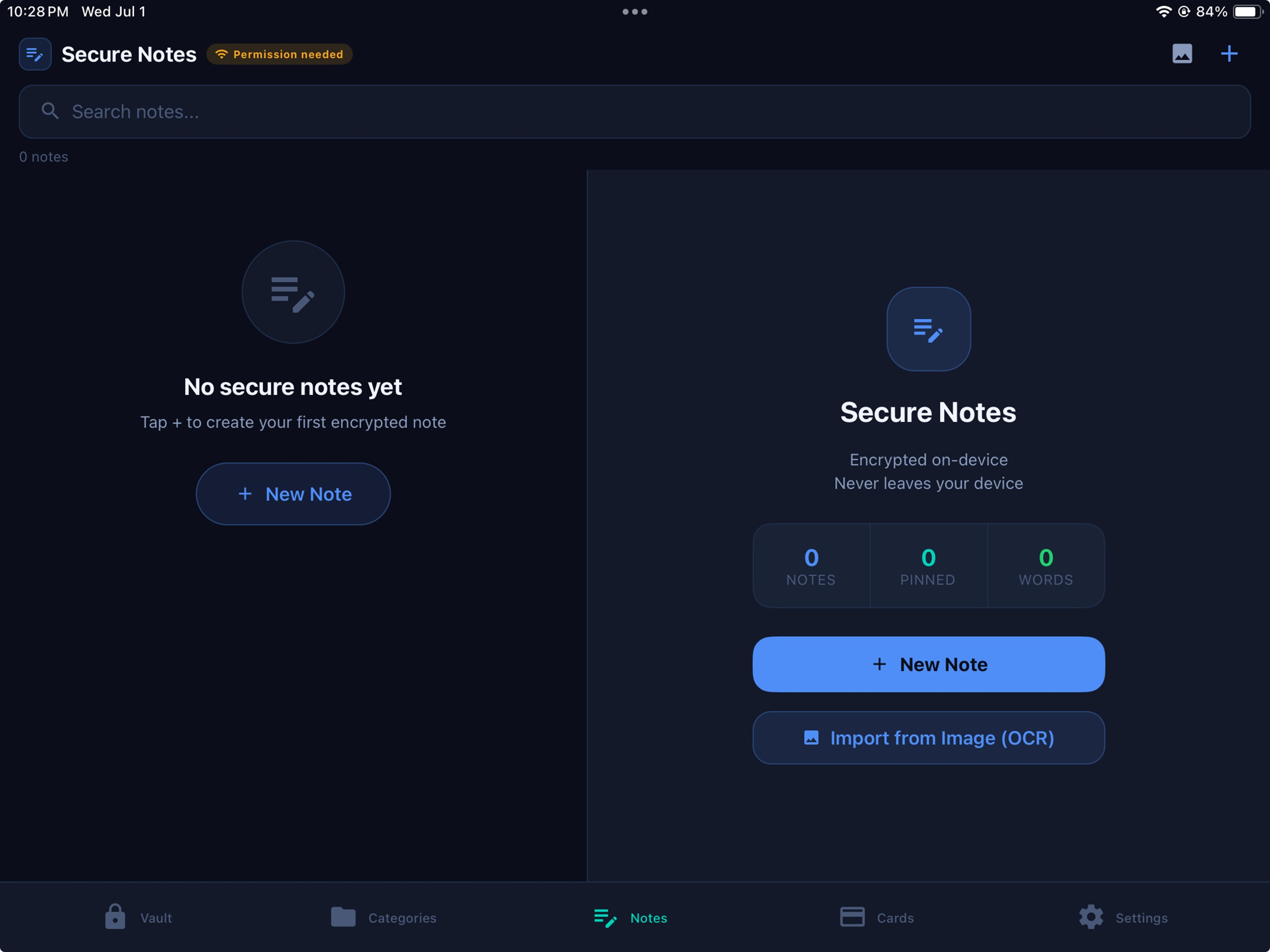The width and height of the screenshot is (1270, 952).
Task: Tap the three dots multitasking control
Action: point(635,12)
